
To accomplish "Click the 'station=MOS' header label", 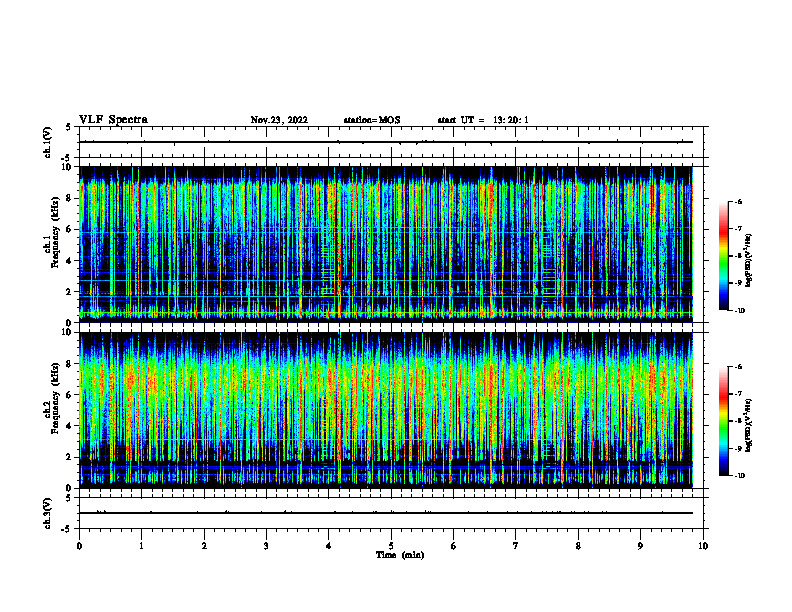I will (x=372, y=120).
